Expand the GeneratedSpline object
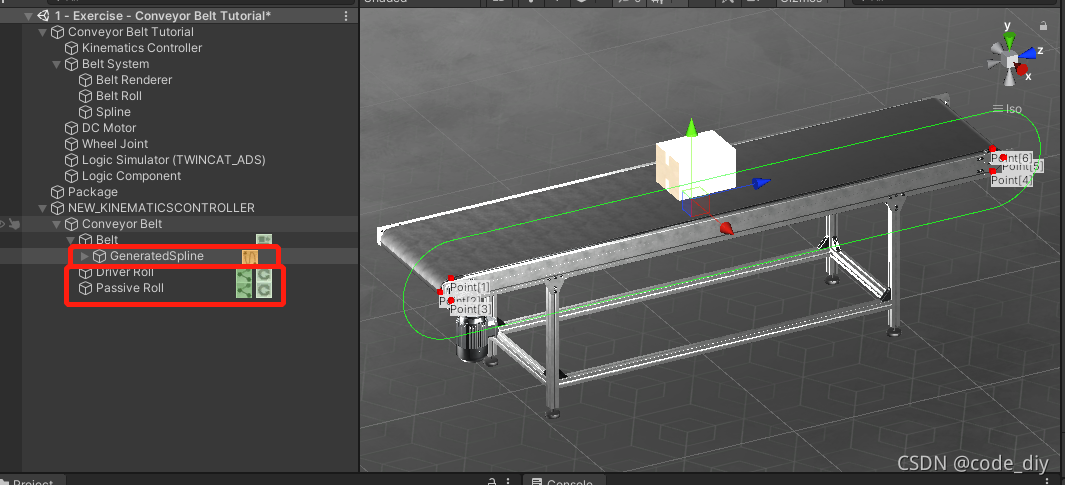Image resolution: width=1065 pixels, height=485 pixels. pos(85,256)
